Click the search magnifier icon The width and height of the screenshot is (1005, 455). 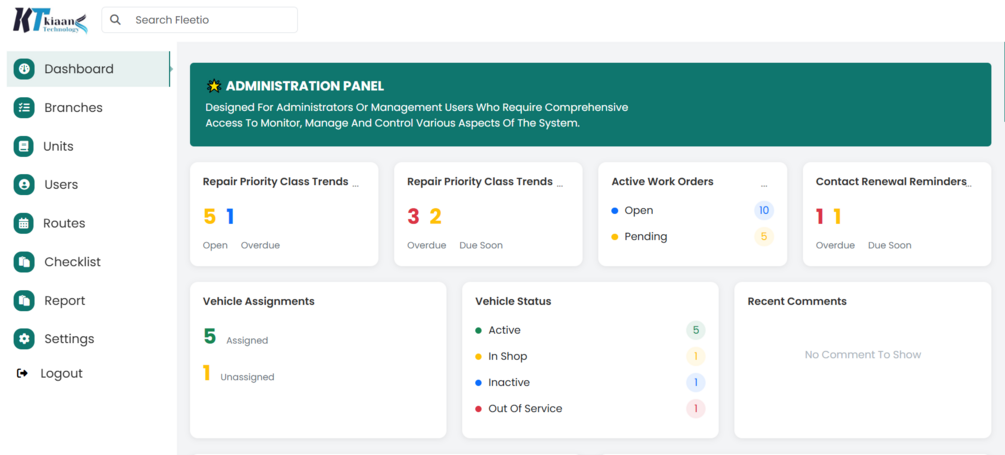[116, 20]
